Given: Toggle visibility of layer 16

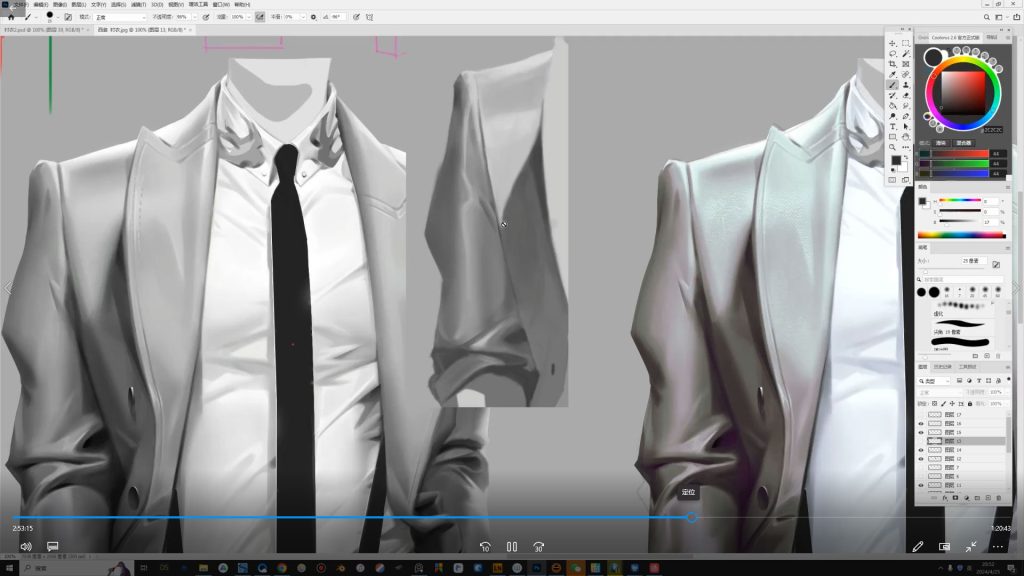Looking at the screenshot, I should pos(921,423).
